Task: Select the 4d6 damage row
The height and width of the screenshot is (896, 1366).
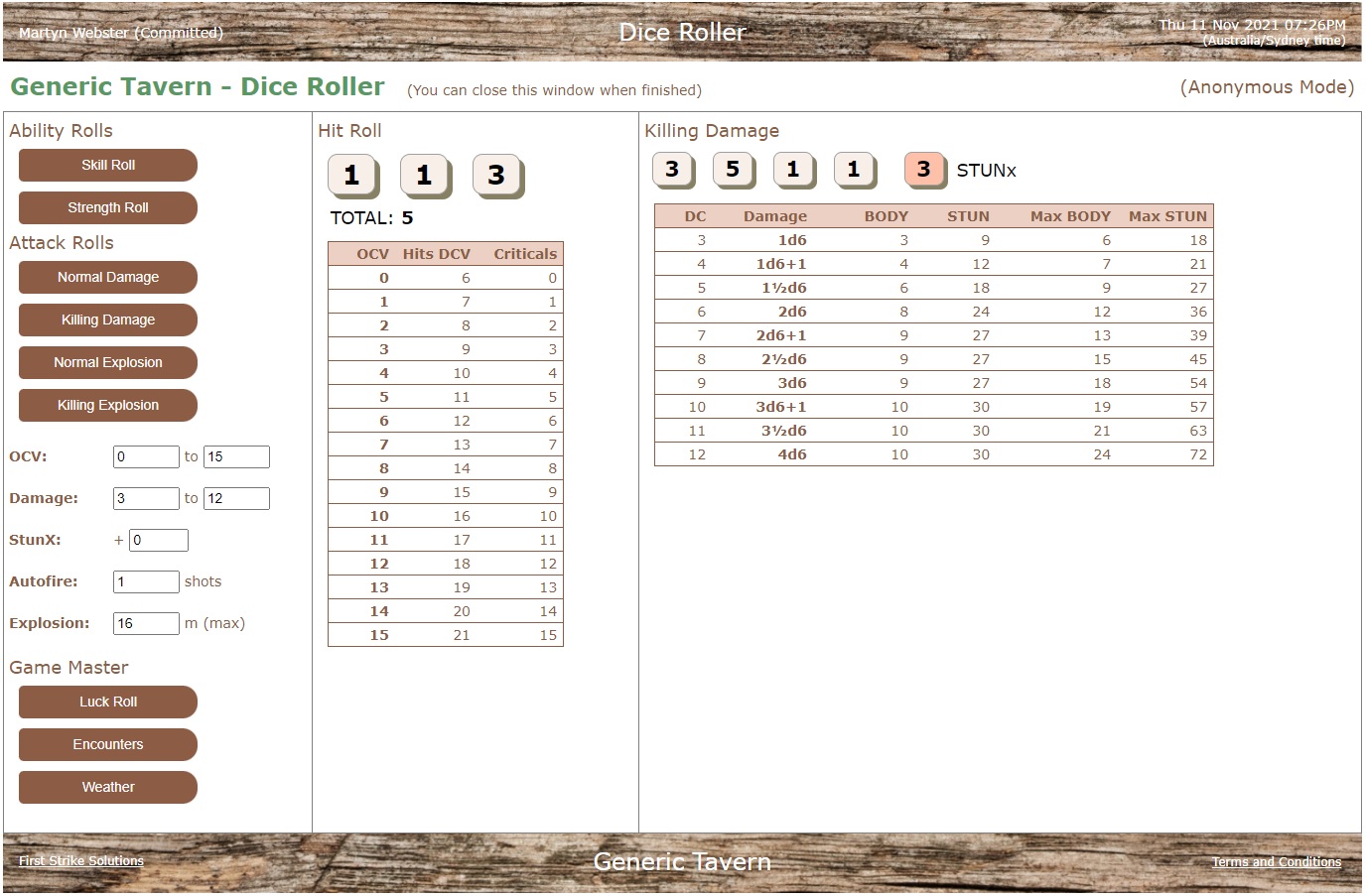Action: click(x=934, y=454)
